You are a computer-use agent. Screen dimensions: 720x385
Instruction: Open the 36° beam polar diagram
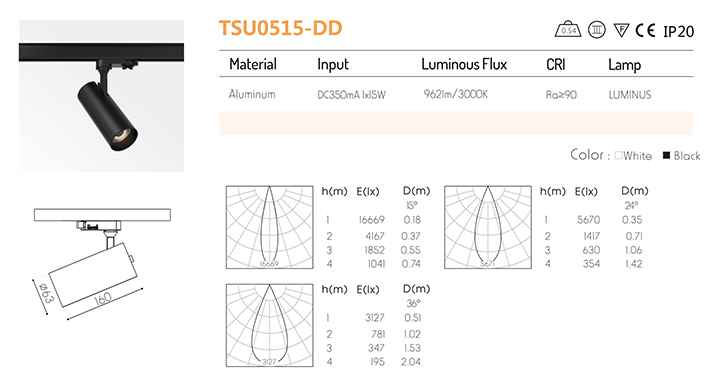[270, 325]
